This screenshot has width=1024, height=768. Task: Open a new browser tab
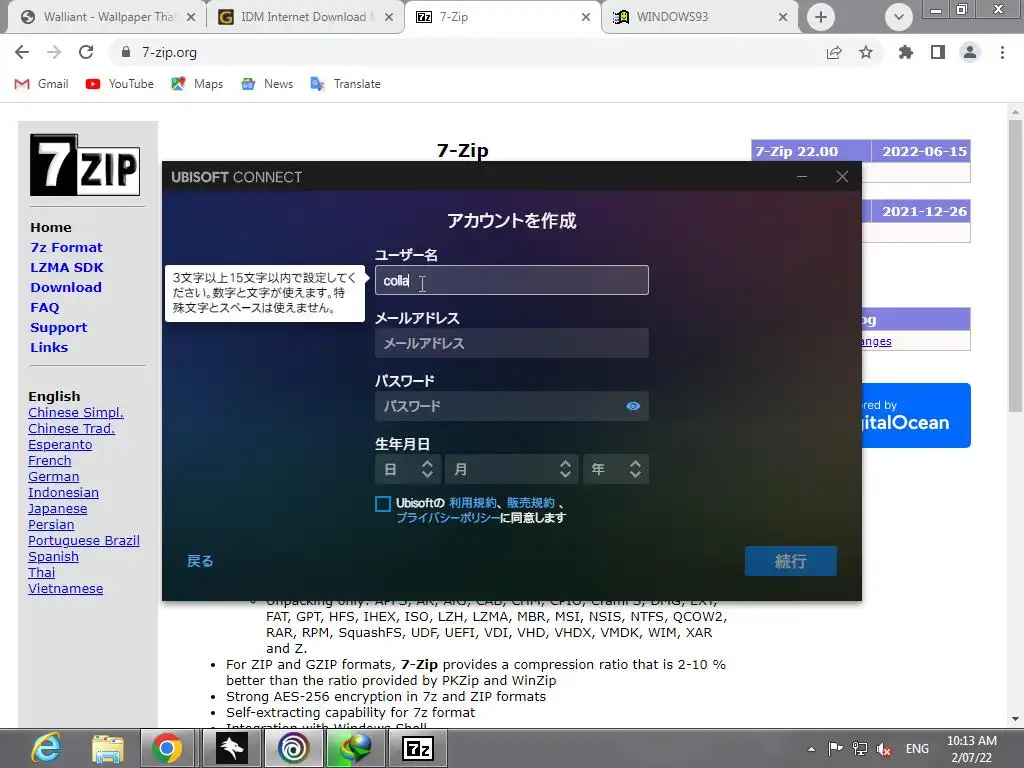click(821, 17)
